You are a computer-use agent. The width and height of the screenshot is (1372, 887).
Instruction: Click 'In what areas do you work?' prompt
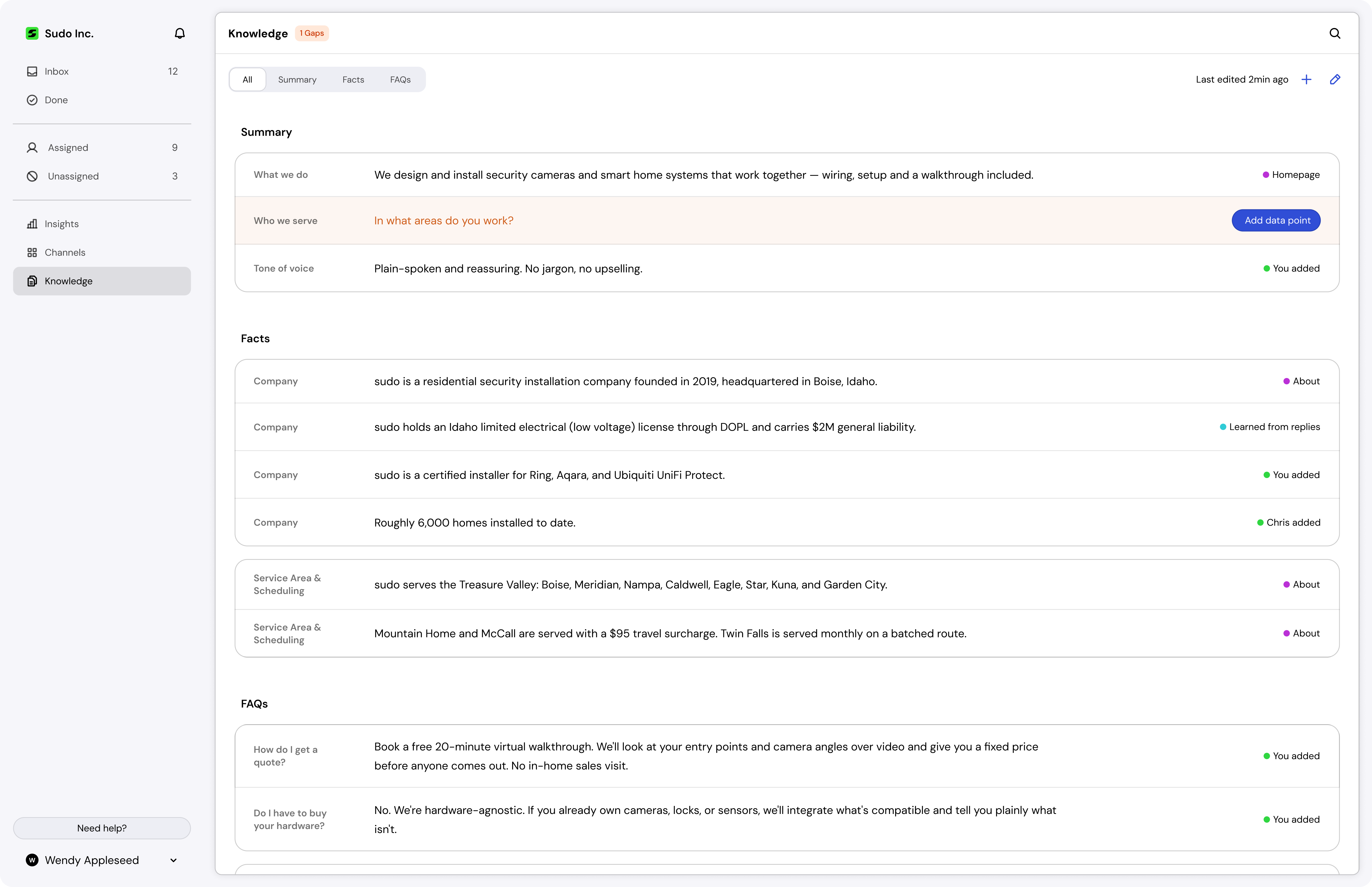(444, 220)
